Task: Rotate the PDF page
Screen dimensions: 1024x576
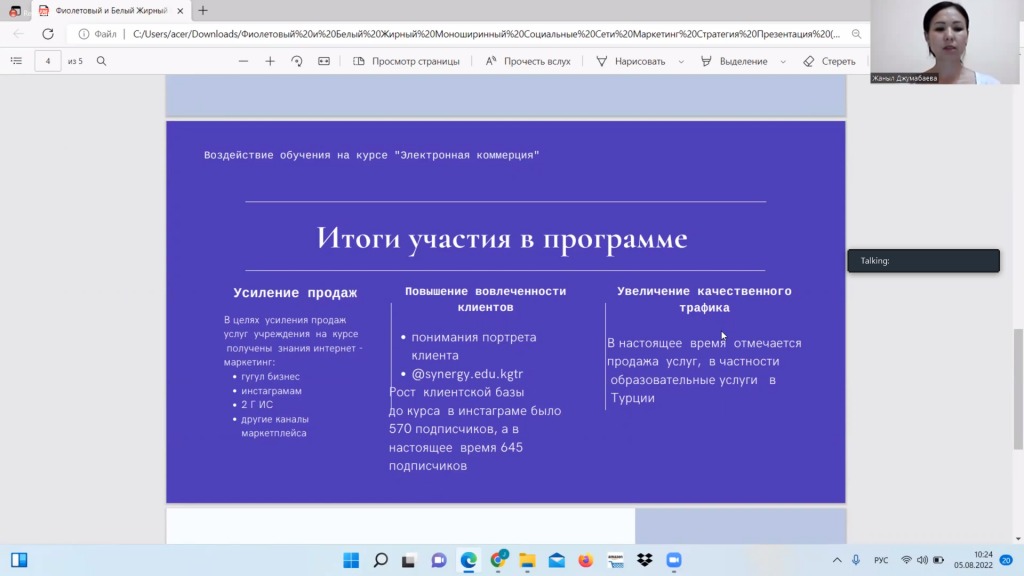Action: (x=296, y=61)
